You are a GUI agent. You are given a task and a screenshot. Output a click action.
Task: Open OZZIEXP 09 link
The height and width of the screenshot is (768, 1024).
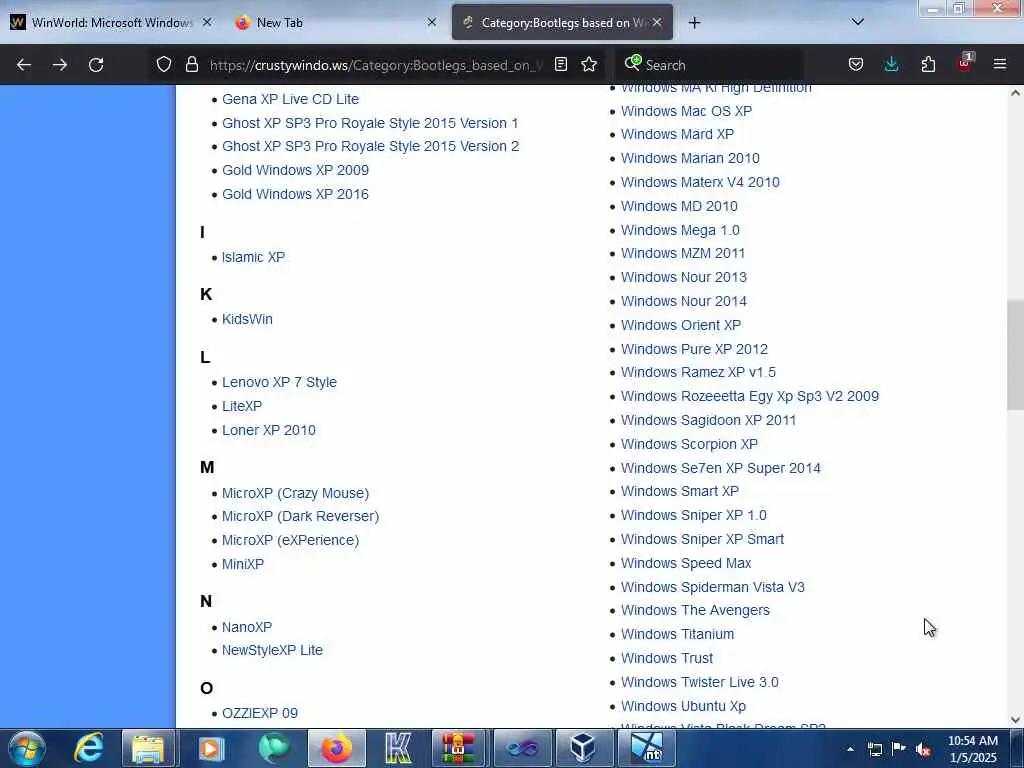click(x=260, y=713)
